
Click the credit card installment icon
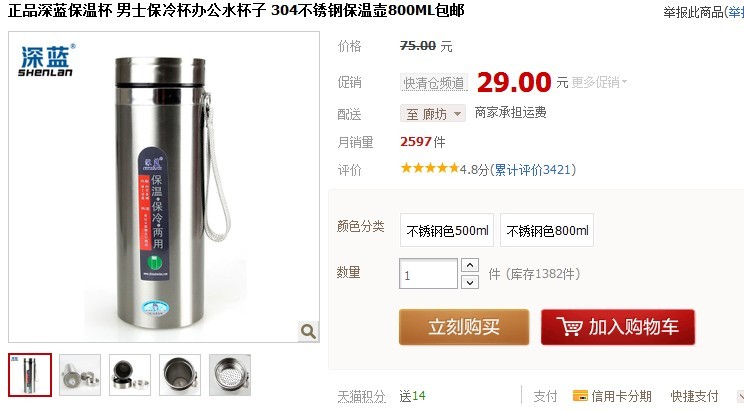[x=580, y=395]
